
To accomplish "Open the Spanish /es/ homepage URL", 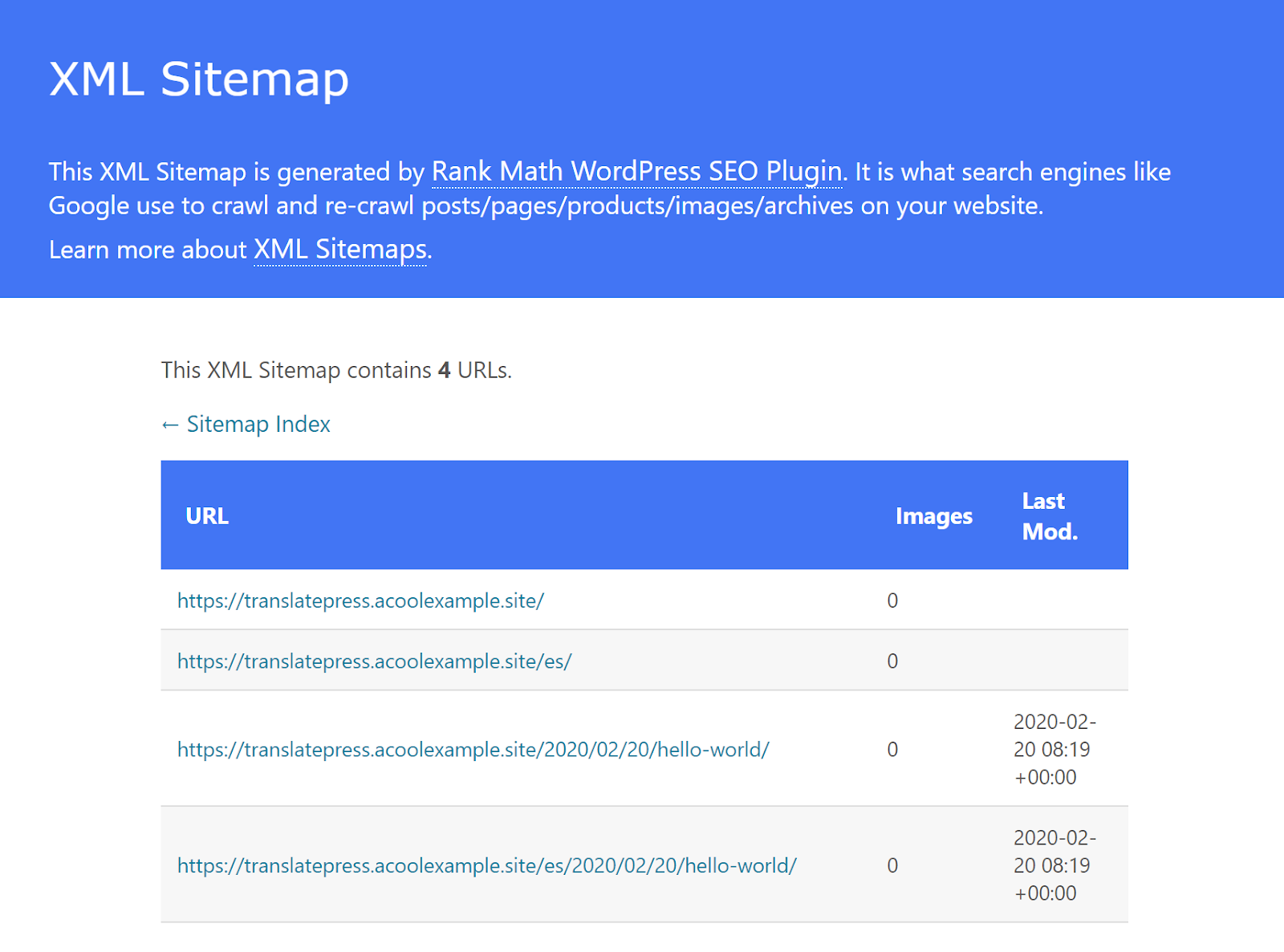I will click(x=374, y=661).
